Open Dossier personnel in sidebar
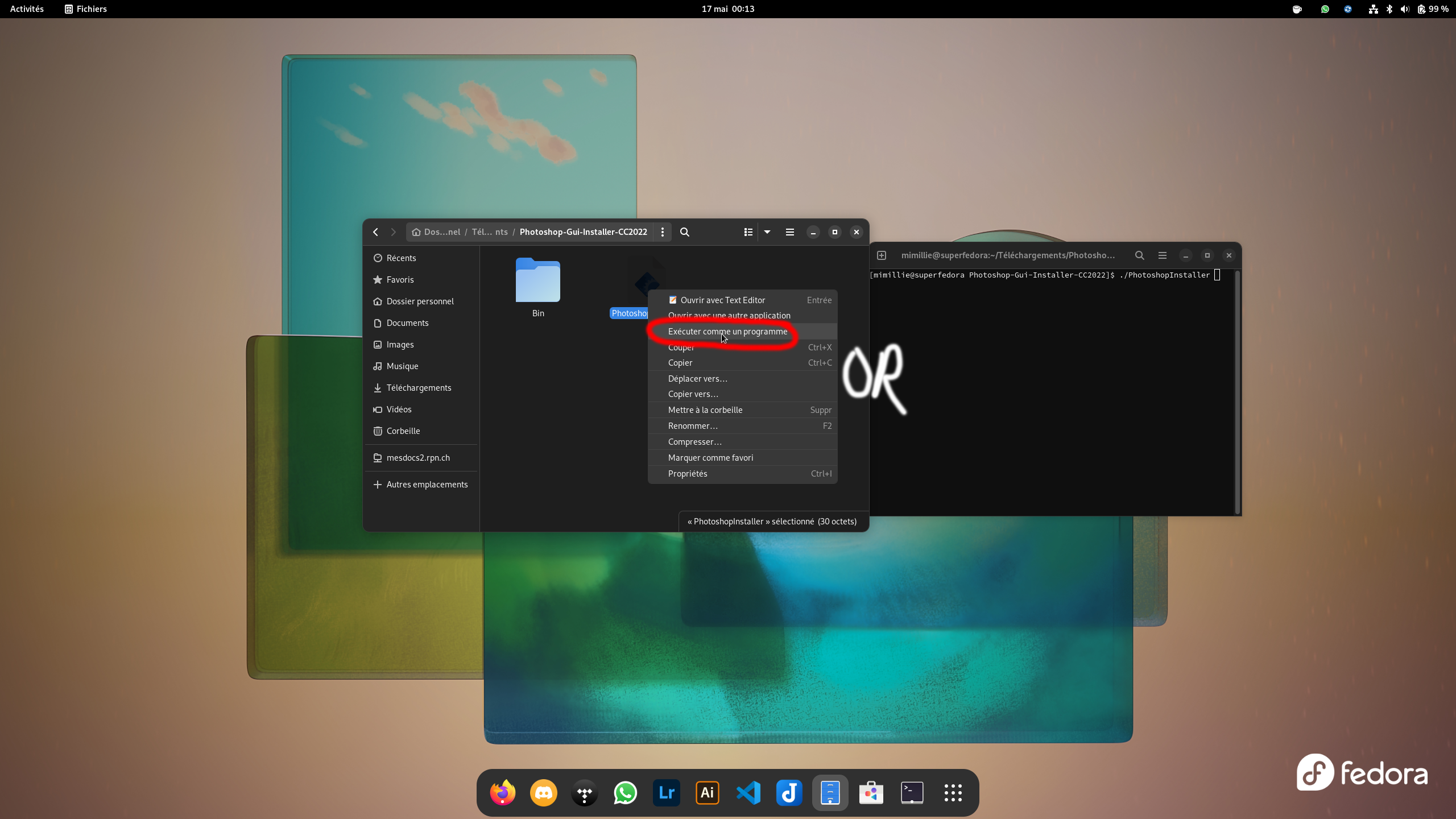The height and width of the screenshot is (819, 1456). click(421, 301)
